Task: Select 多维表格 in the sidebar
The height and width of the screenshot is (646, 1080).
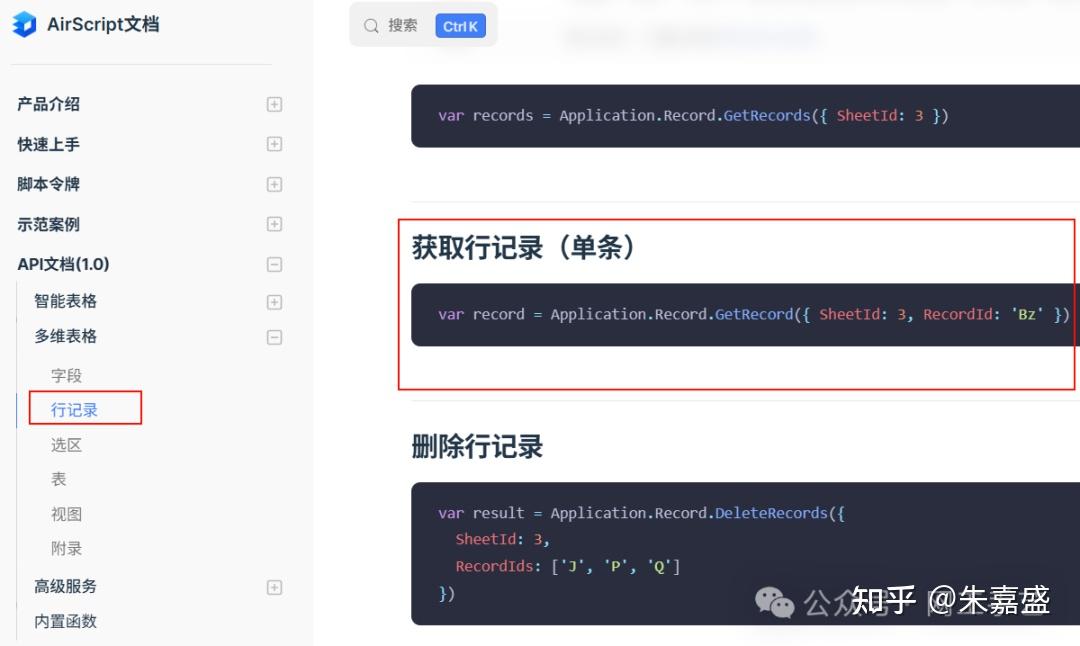Action: pos(65,336)
